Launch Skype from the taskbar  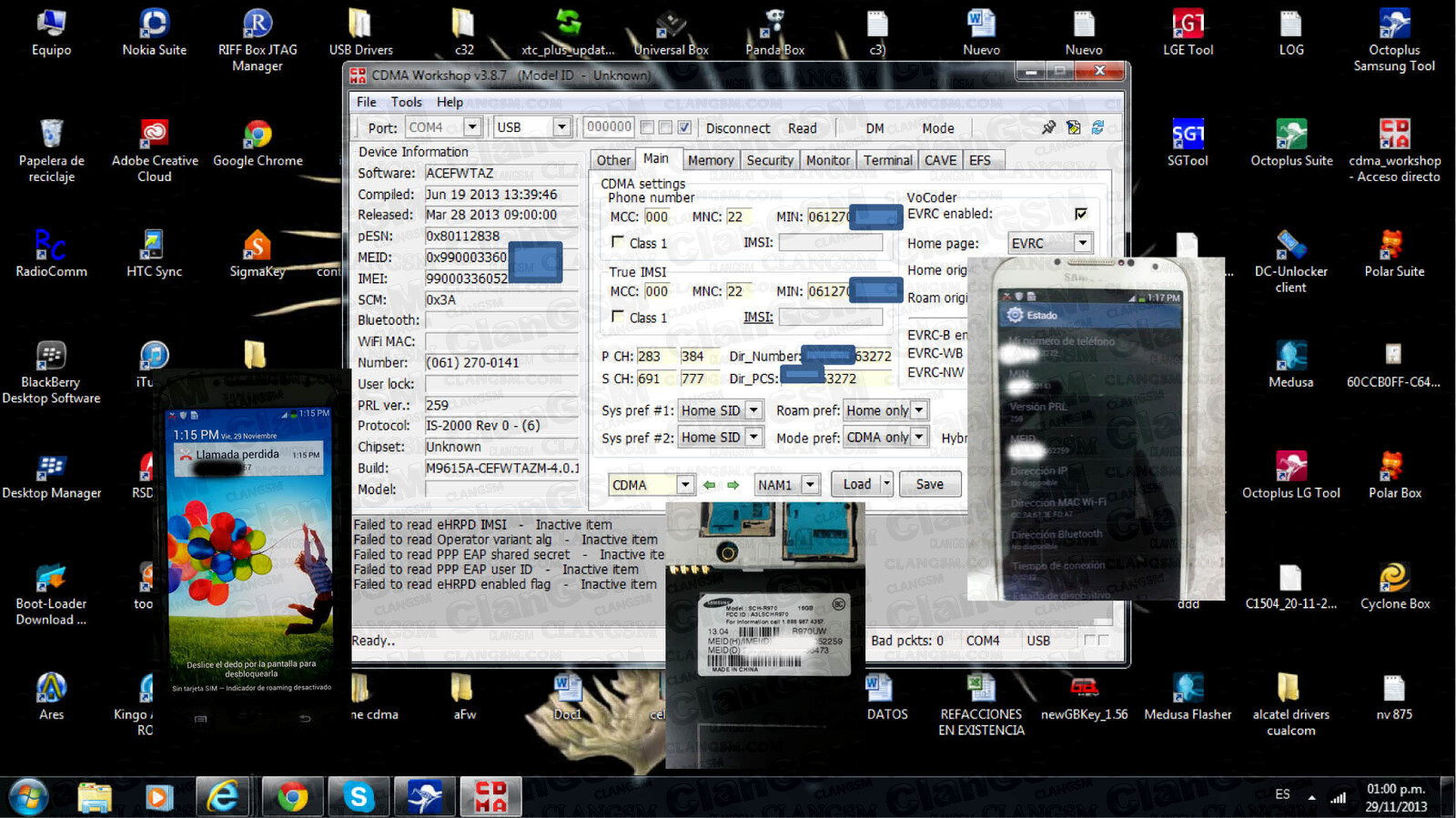(359, 797)
